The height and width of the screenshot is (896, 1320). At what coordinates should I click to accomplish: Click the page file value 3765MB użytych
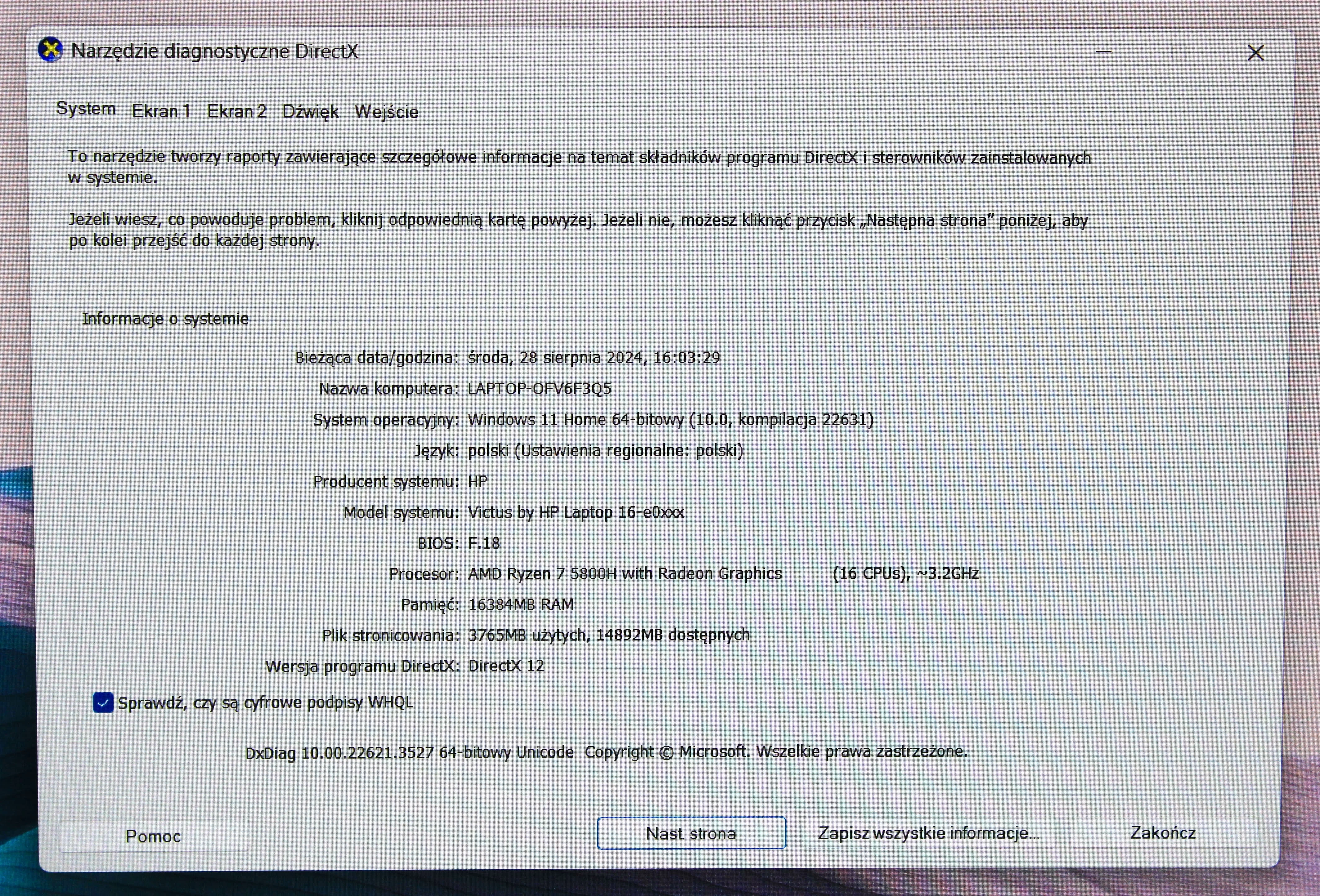[x=609, y=635]
